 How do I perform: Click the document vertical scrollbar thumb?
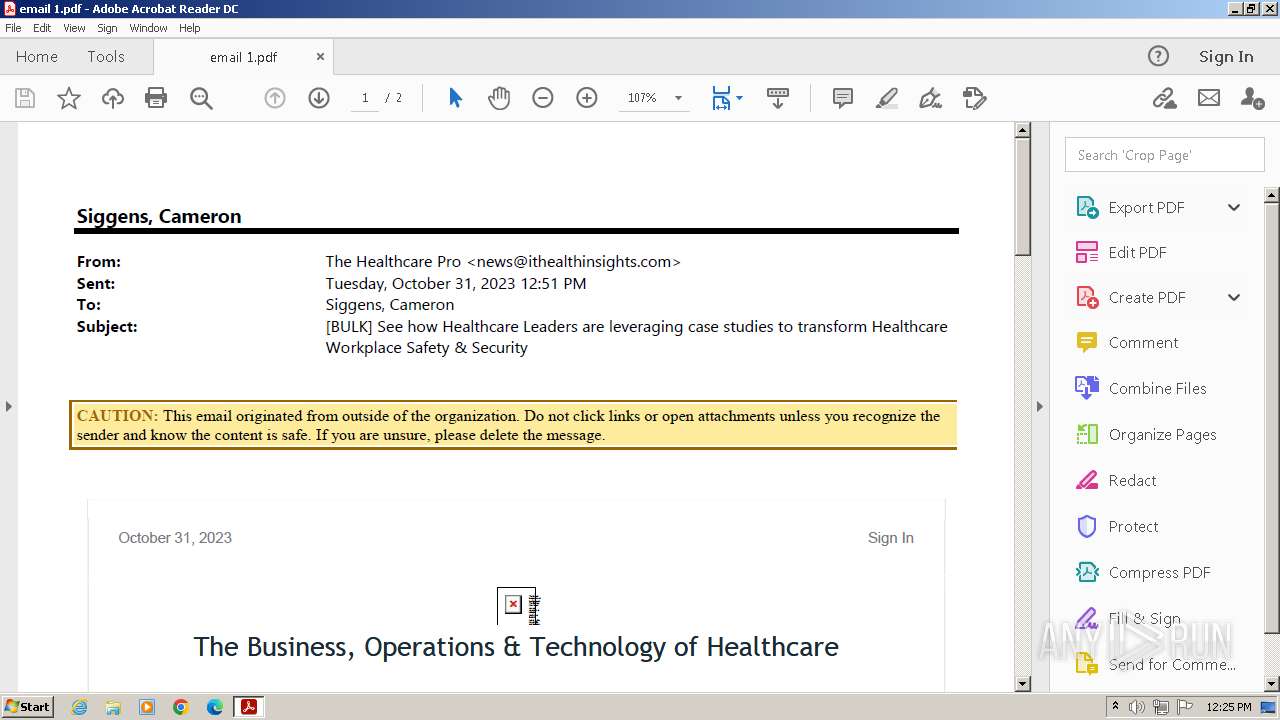(1022, 195)
